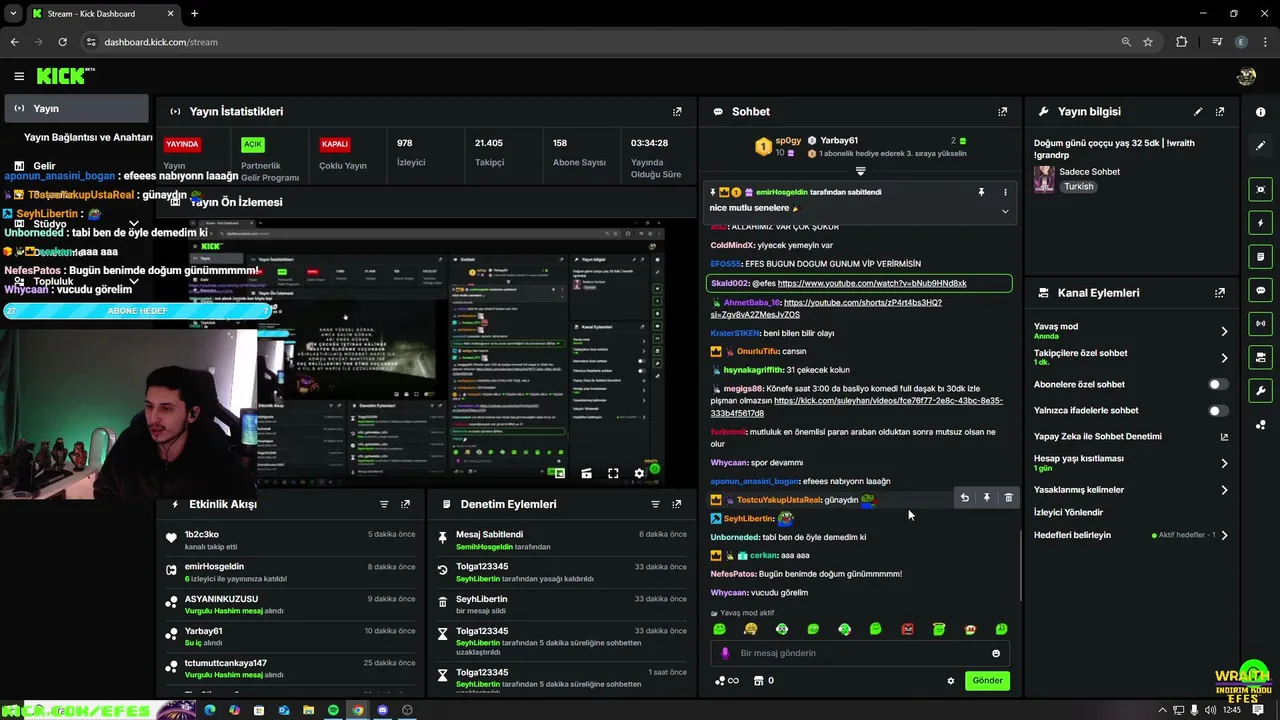Open Skald002's YouTube watch link

872,283
